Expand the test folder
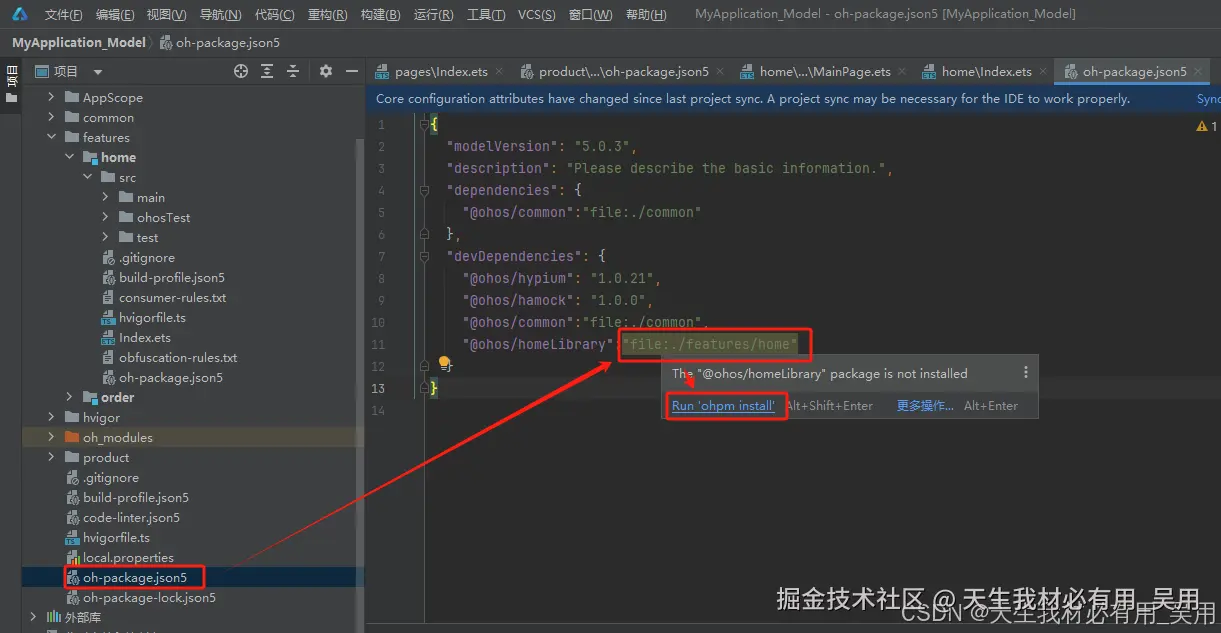 106,238
